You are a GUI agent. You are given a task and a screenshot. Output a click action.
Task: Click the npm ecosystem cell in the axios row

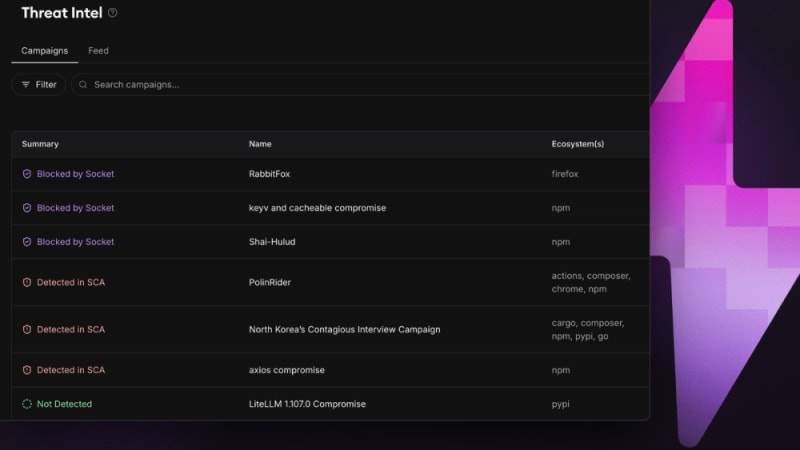coord(561,370)
